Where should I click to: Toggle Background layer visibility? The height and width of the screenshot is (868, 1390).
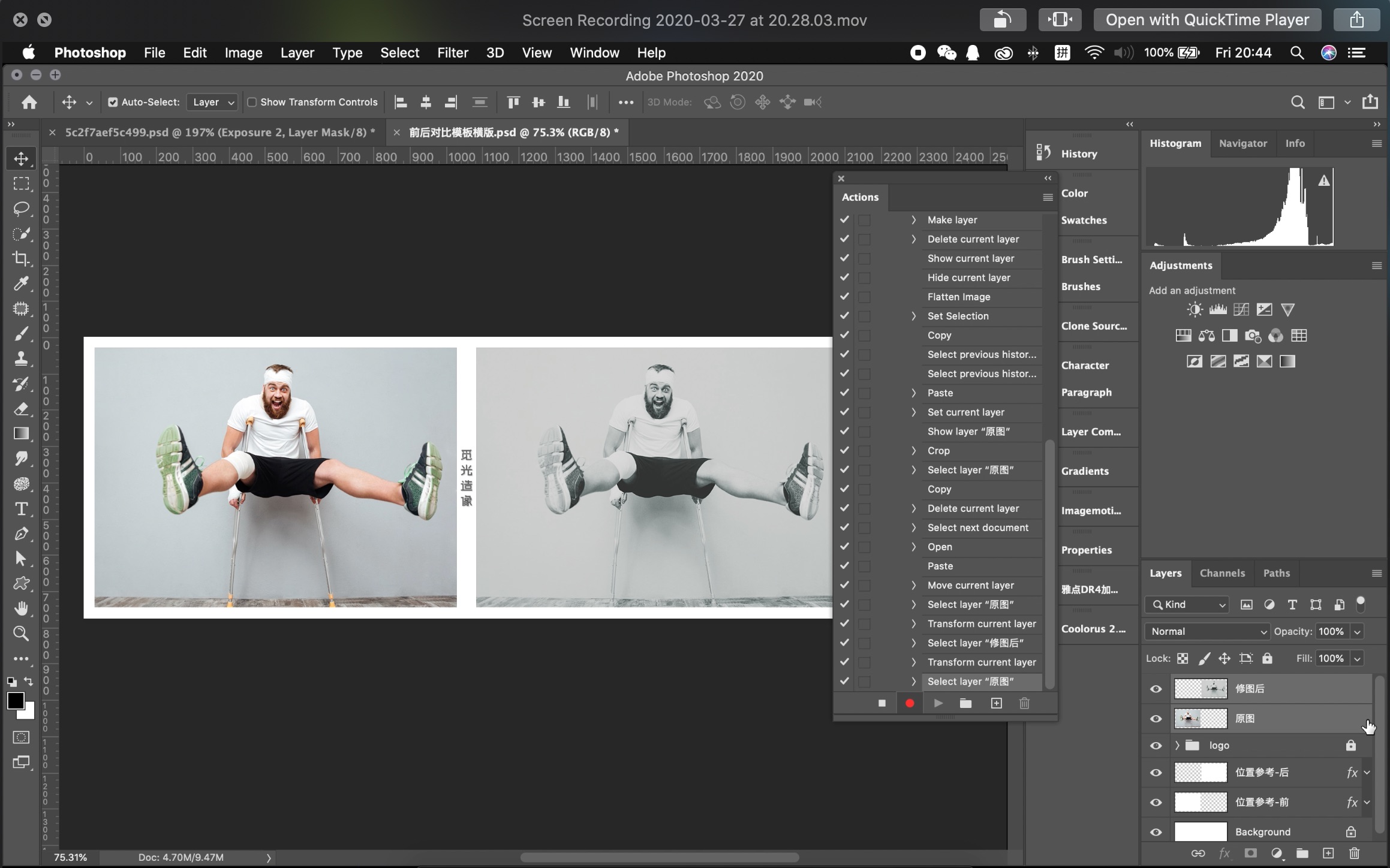click(1156, 832)
